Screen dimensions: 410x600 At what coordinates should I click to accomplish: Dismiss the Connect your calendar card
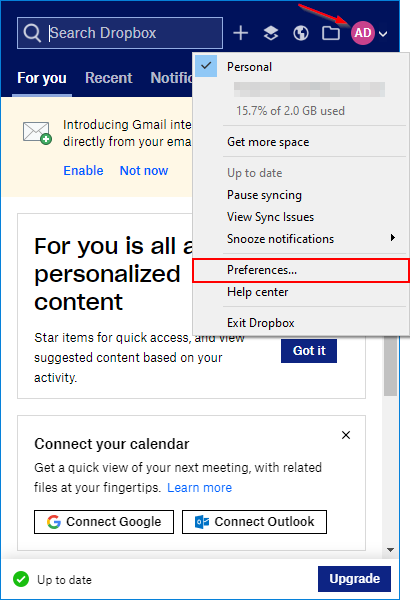pyautogui.click(x=346, y=435)
